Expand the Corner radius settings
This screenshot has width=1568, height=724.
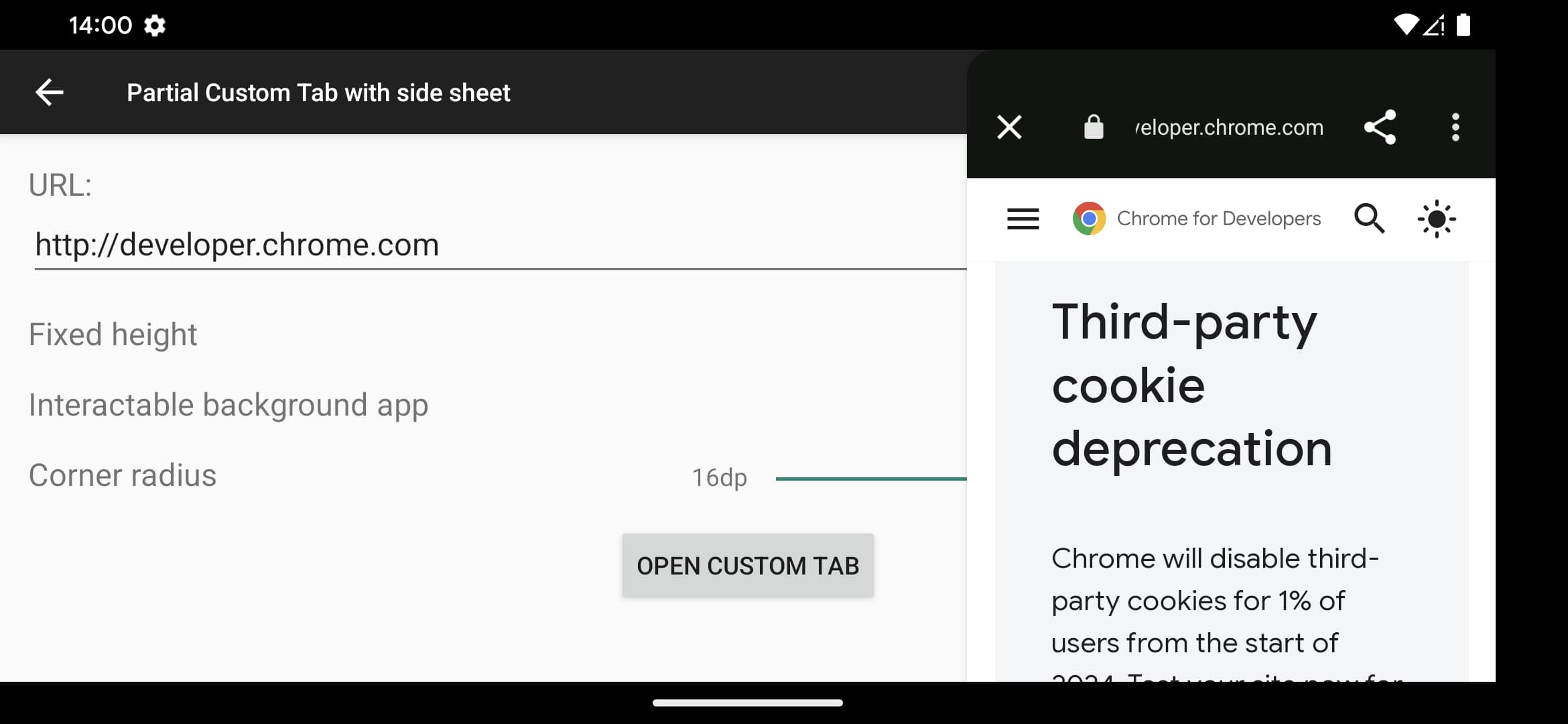pyautogui.click(x=123, y=474)
